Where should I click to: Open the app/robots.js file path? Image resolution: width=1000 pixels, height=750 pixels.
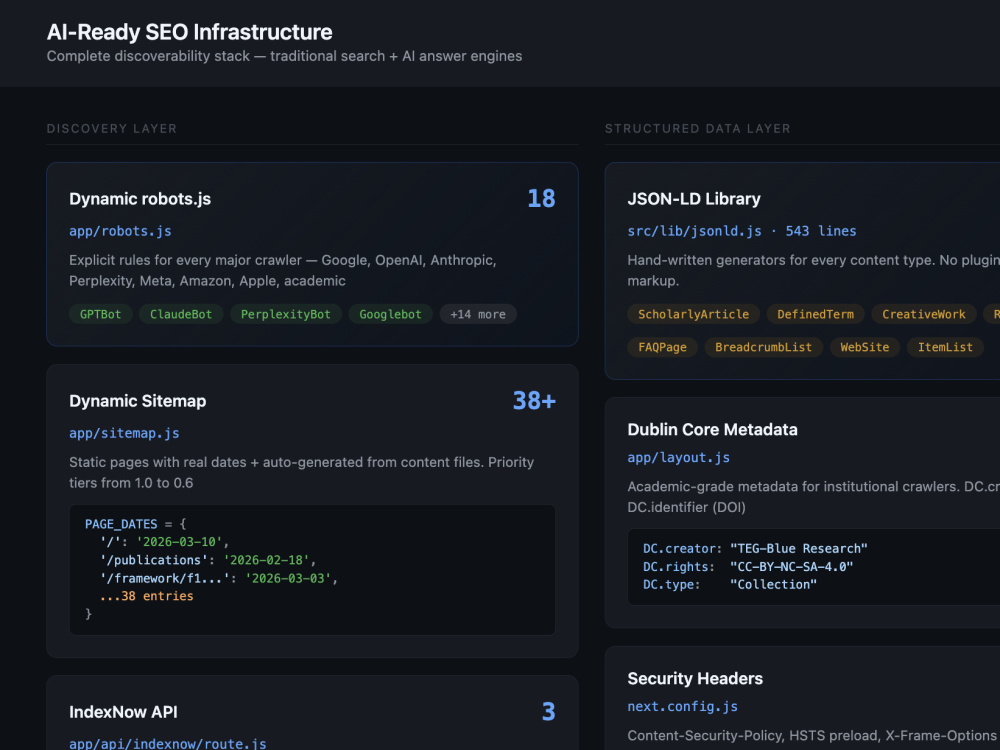coord(120,231)
